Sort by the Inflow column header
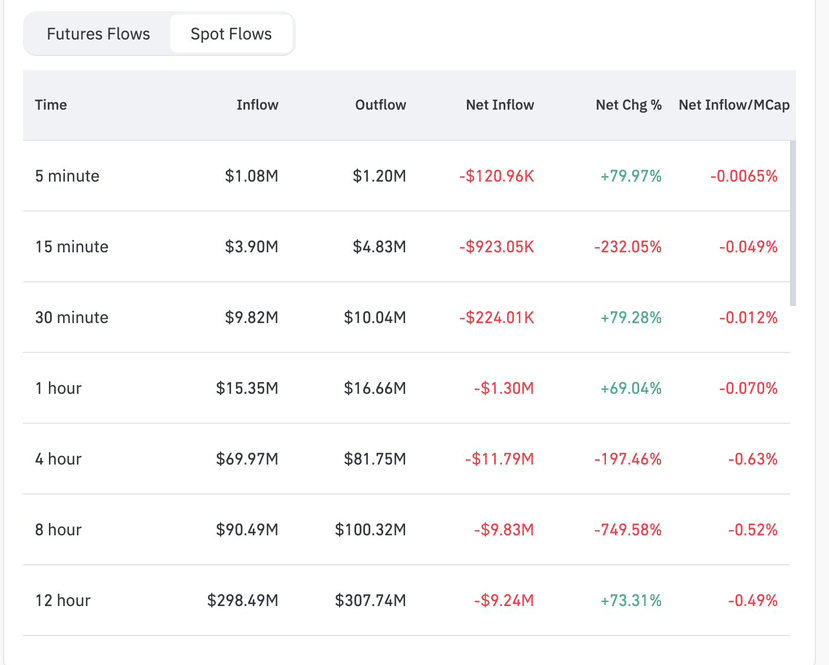Viewport: 829px width, 665px height. tap(257, 105)
